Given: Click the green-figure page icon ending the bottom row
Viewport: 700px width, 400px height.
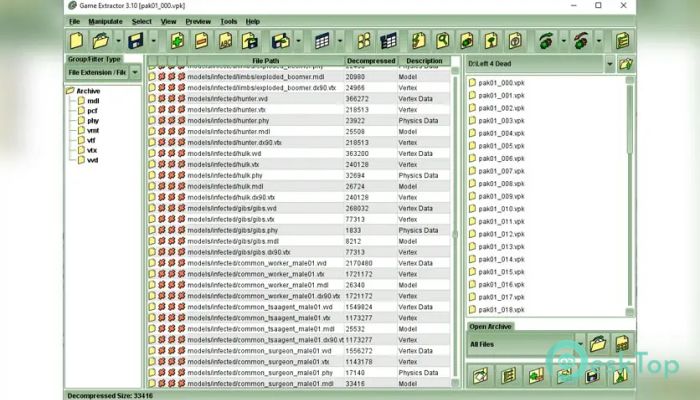Looking at the screenshot, I should (621, 375).
